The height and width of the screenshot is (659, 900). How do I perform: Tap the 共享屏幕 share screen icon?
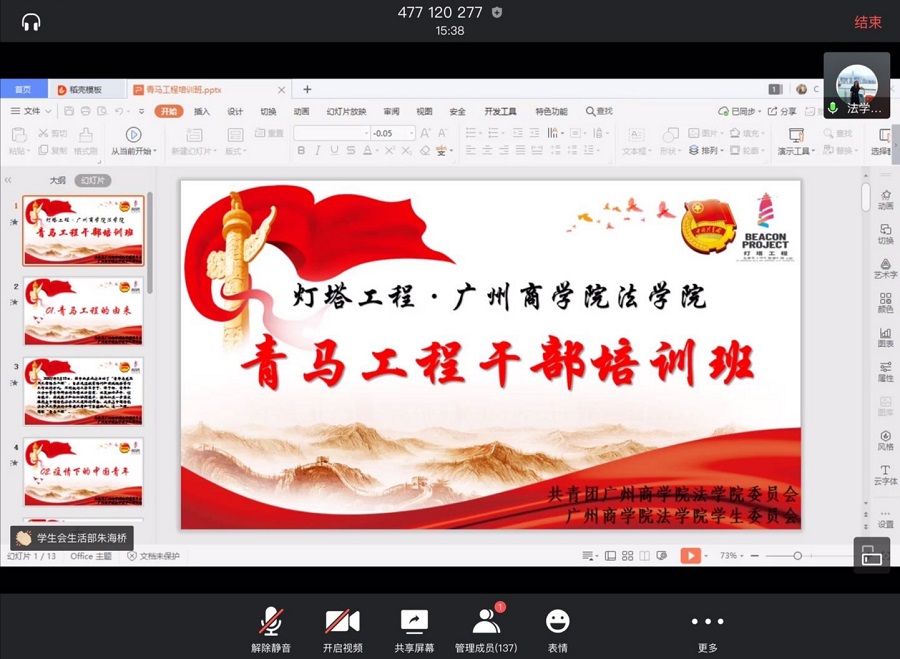click(414, 622)
